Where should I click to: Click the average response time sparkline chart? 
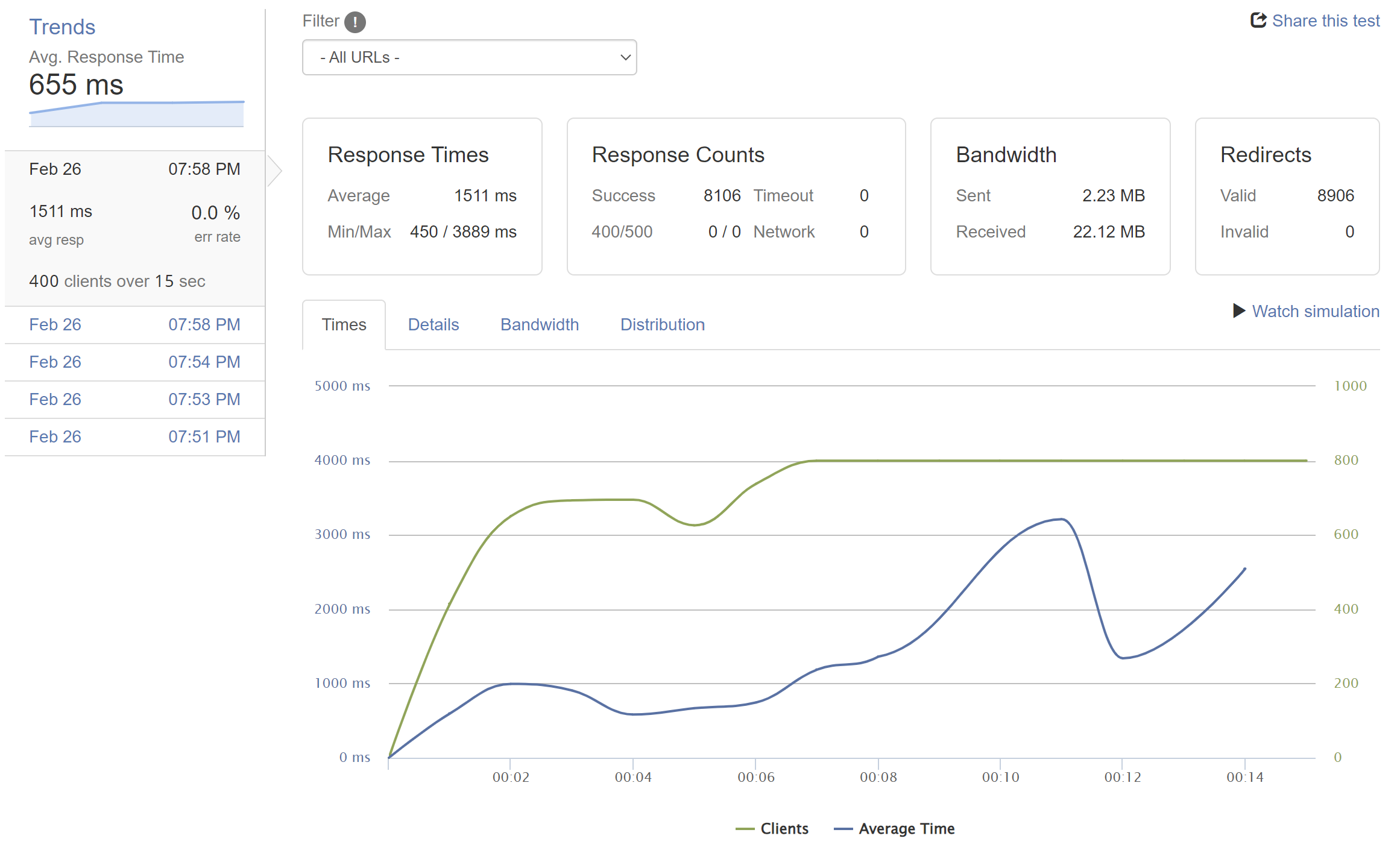(x=136, y=115)
